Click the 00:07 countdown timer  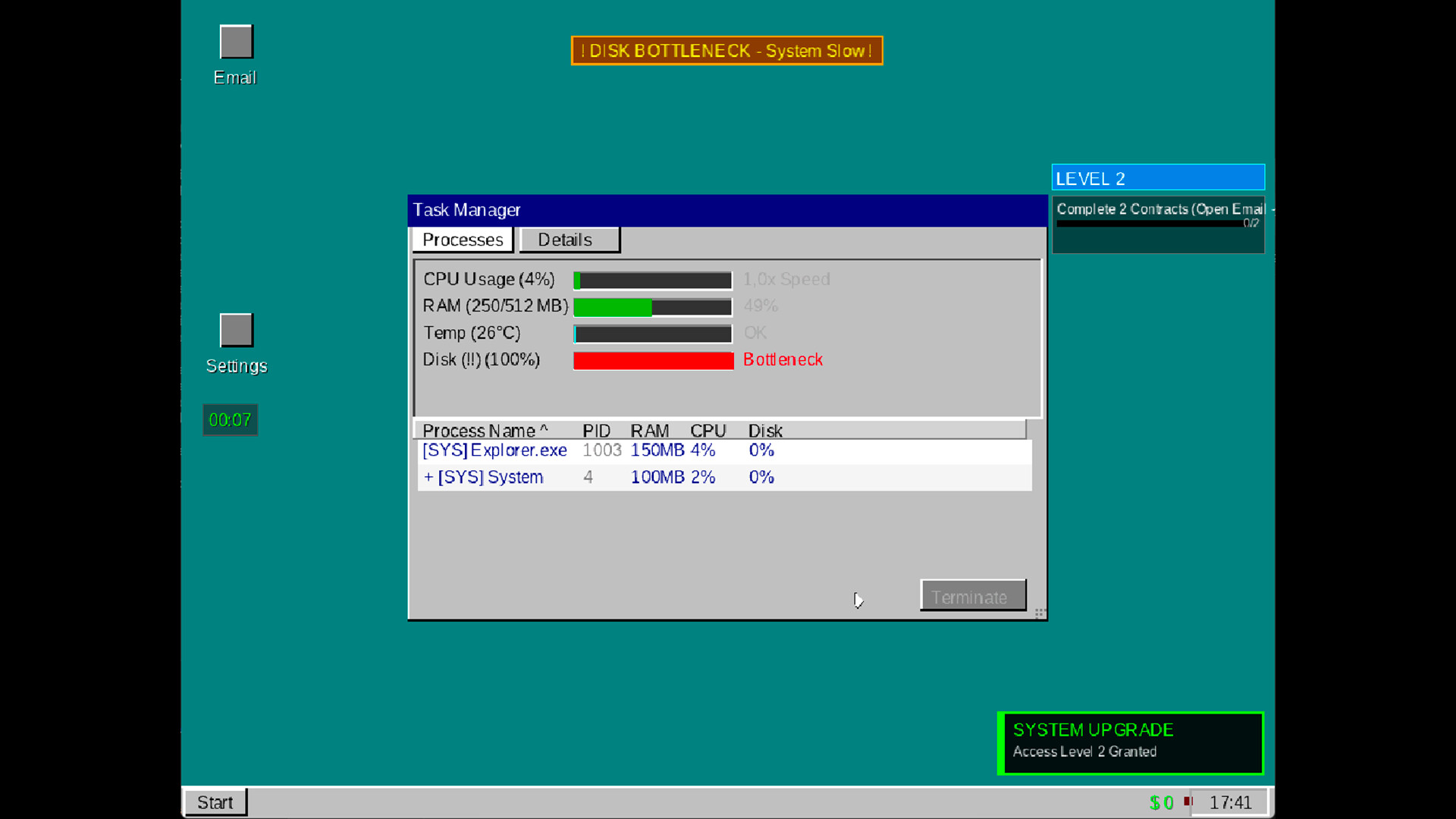[230, 419]
